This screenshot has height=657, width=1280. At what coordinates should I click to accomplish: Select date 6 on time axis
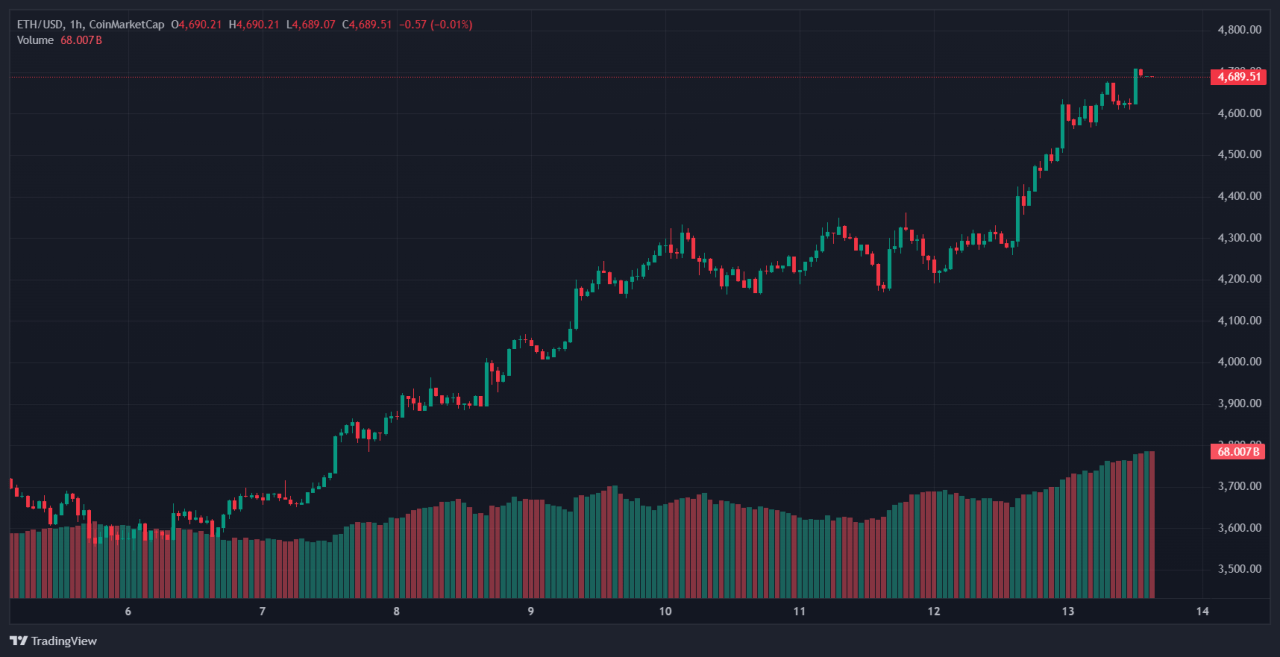[x=128, y=612]
